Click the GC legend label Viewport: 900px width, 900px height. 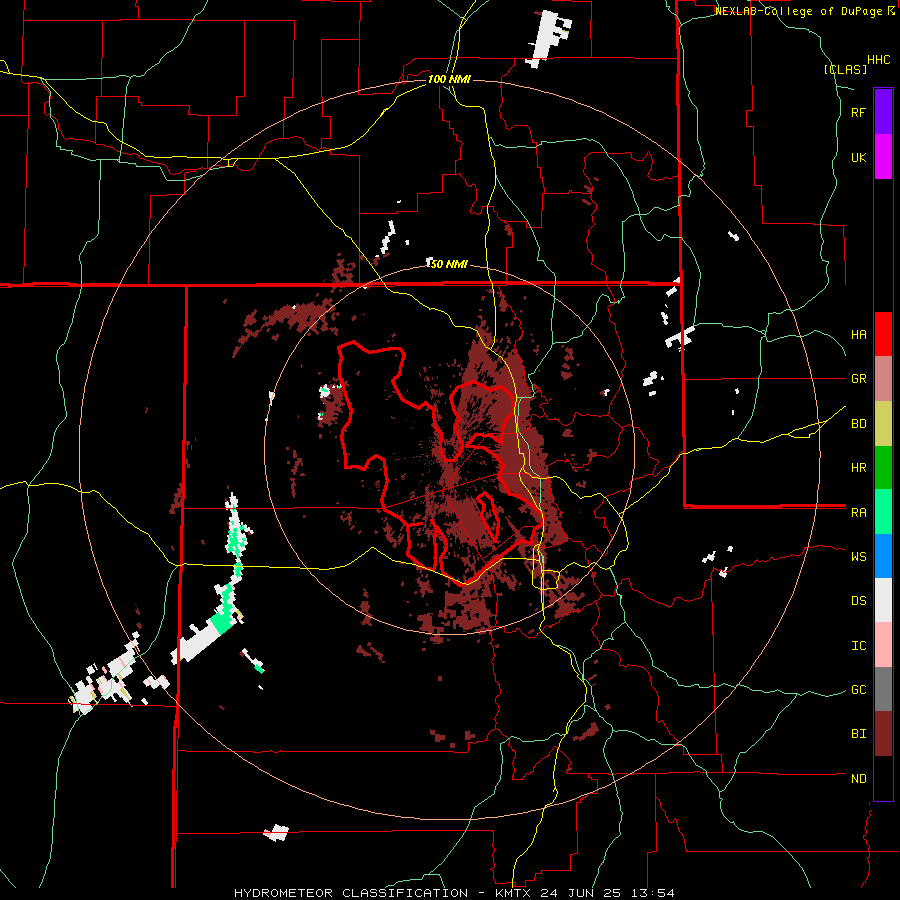click(x=858, y=690)
